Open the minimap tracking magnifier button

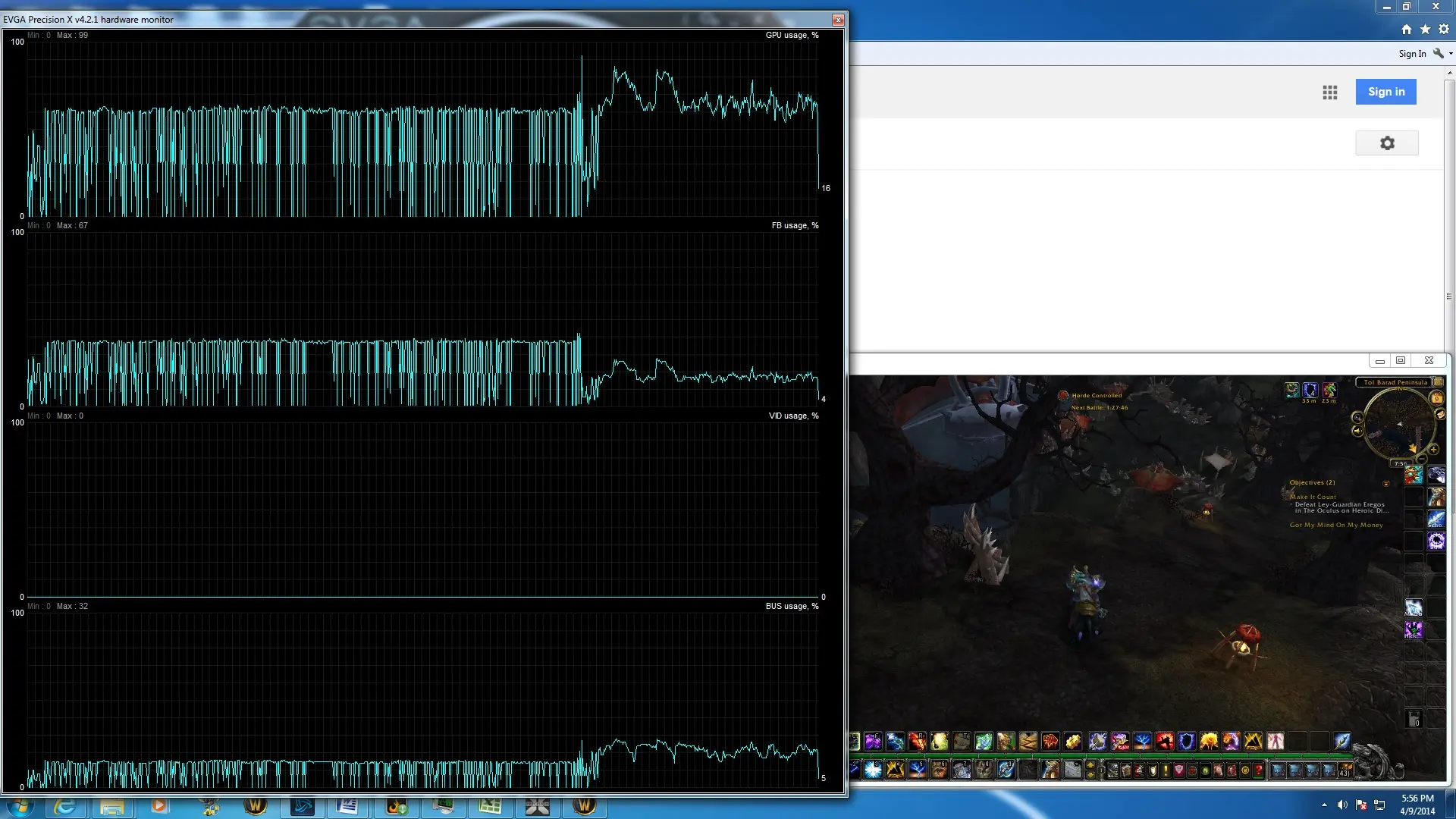[x=1358, y=418]
